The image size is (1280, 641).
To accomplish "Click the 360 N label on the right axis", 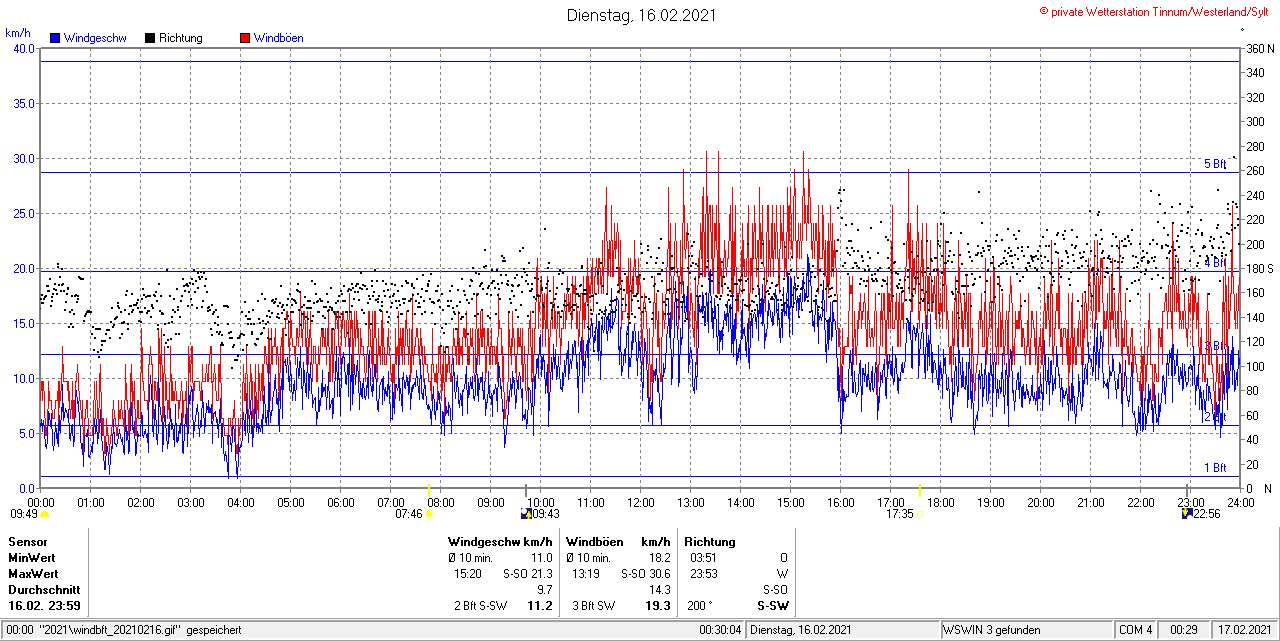I will pos(1259,48).
